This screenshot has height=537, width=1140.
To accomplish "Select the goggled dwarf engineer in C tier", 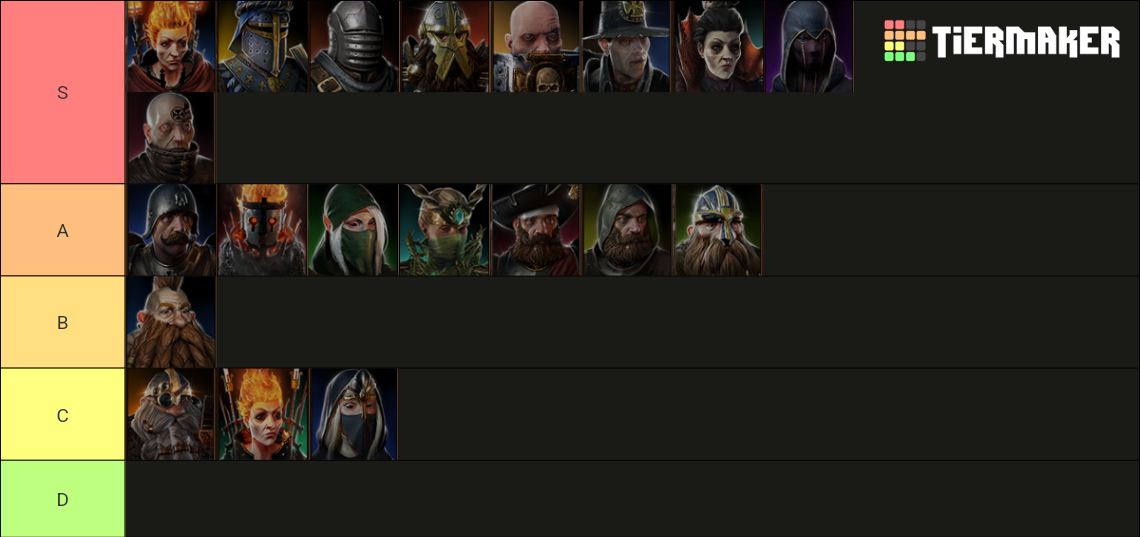I will 172,414.
